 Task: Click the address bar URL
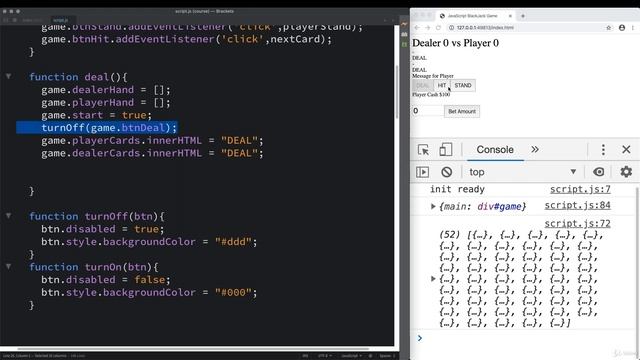(485, 28)
